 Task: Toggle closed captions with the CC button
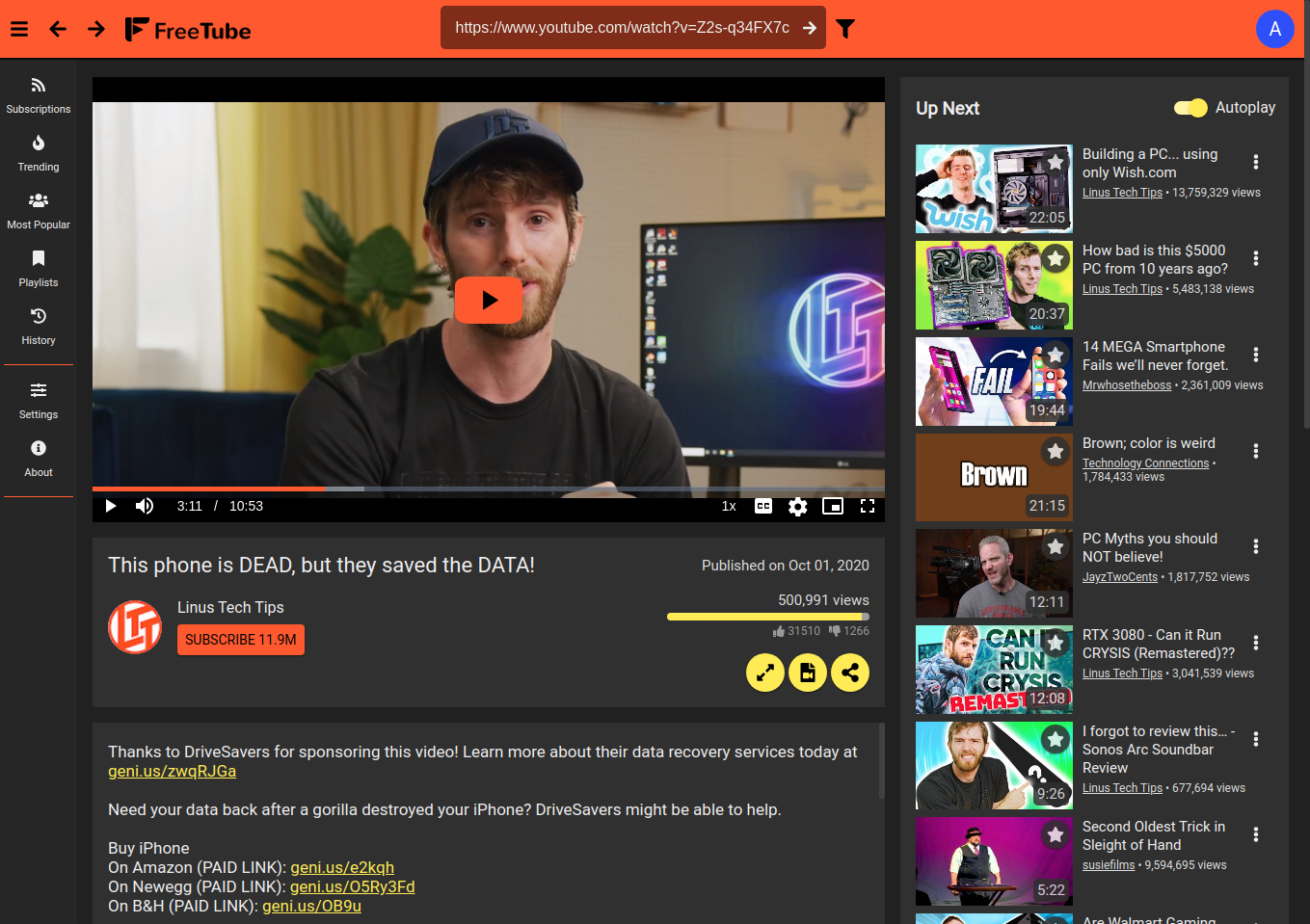(762, 506)
